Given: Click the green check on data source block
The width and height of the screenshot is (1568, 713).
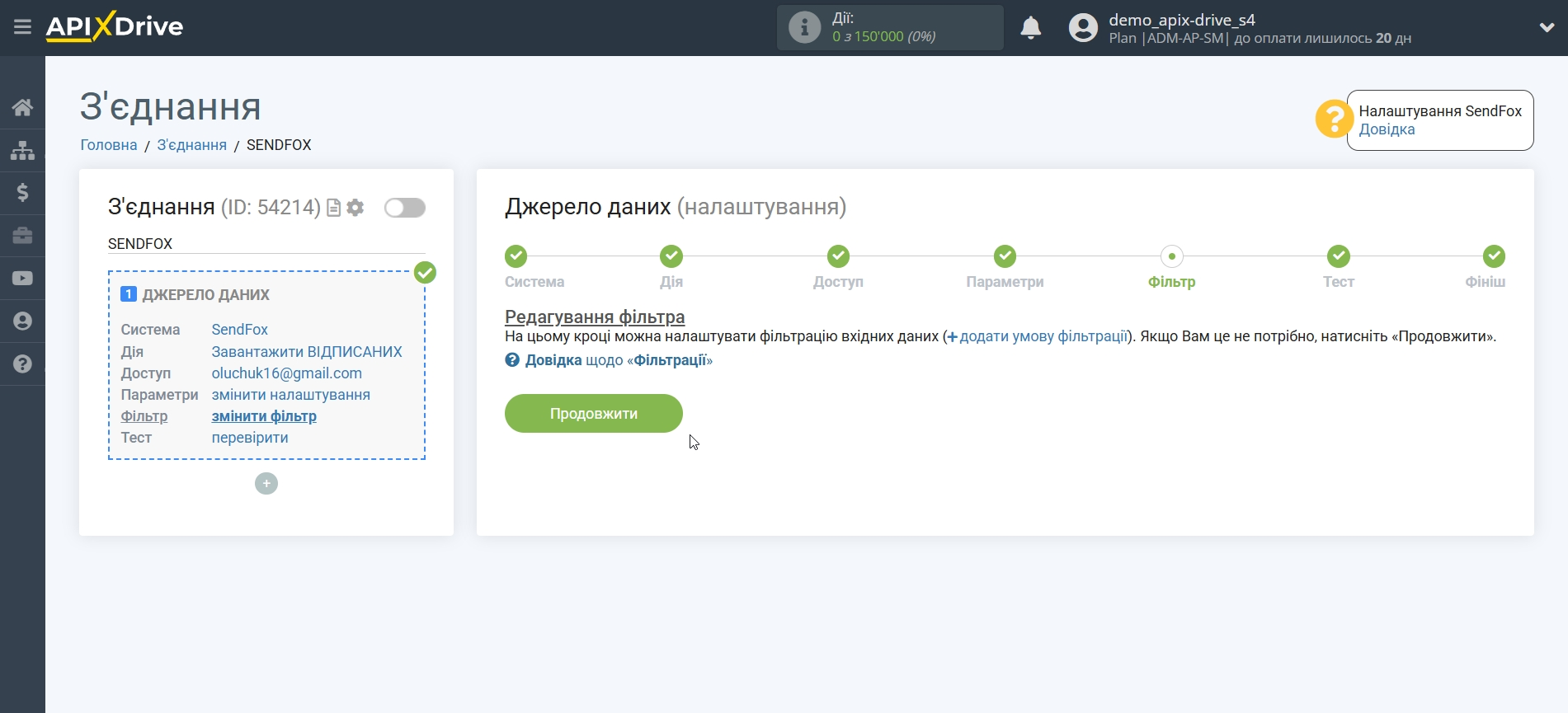Looking at the screenshot, I should click(425, 272).
